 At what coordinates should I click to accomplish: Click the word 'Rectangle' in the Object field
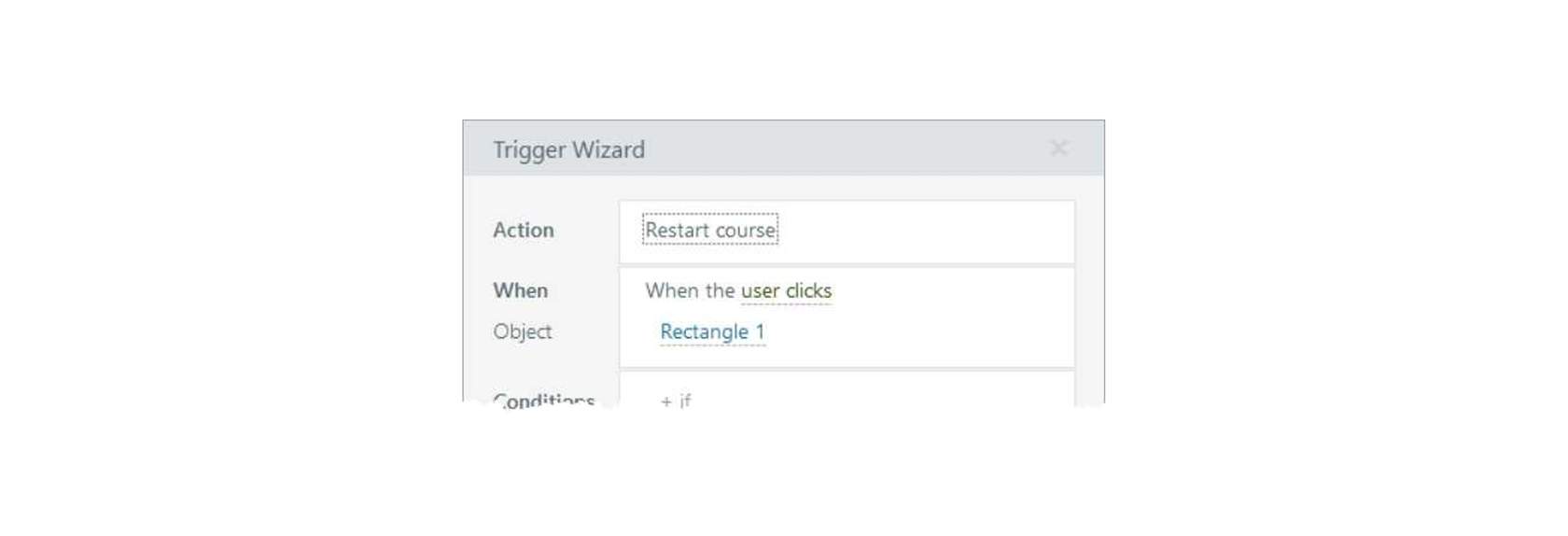705,331
